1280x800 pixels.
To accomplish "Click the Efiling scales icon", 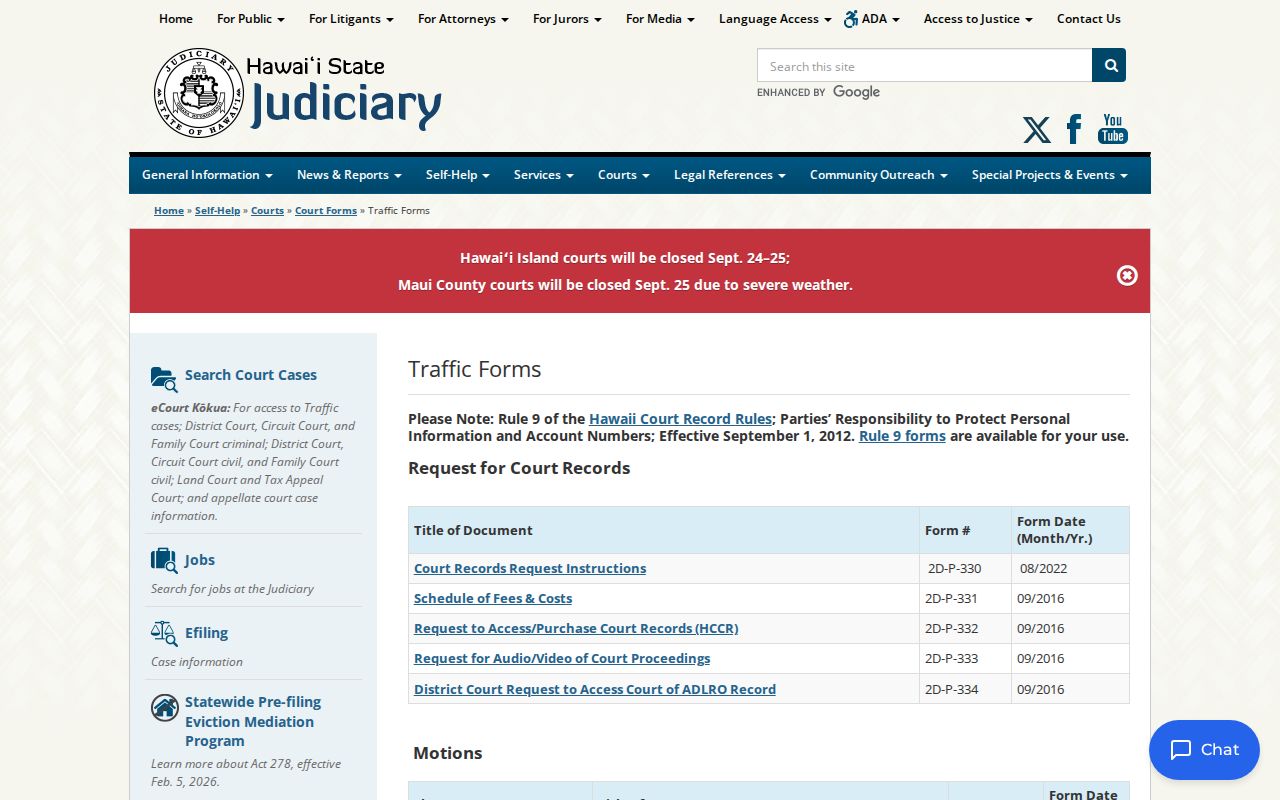I will click(x=164, y=633).
